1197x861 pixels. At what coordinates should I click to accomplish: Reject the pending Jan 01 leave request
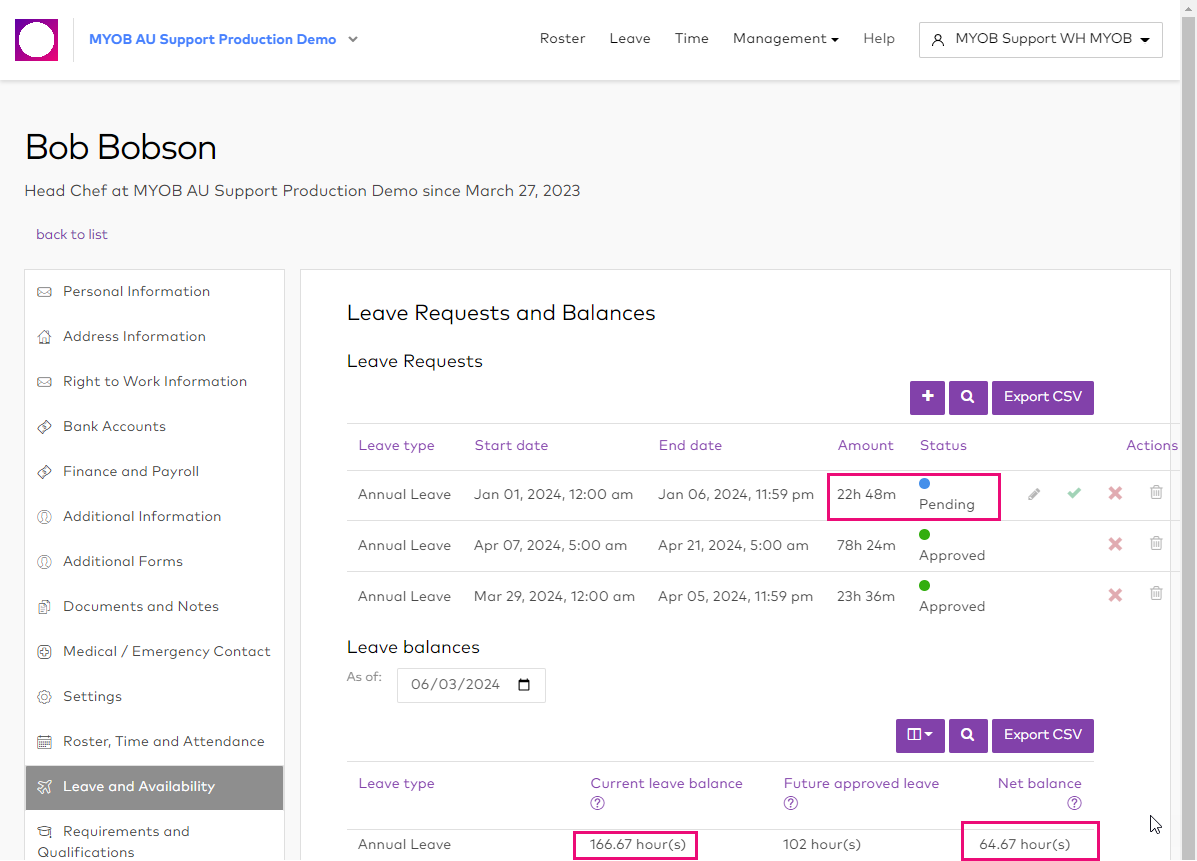pyautogui.click(x=1115, y=493)
